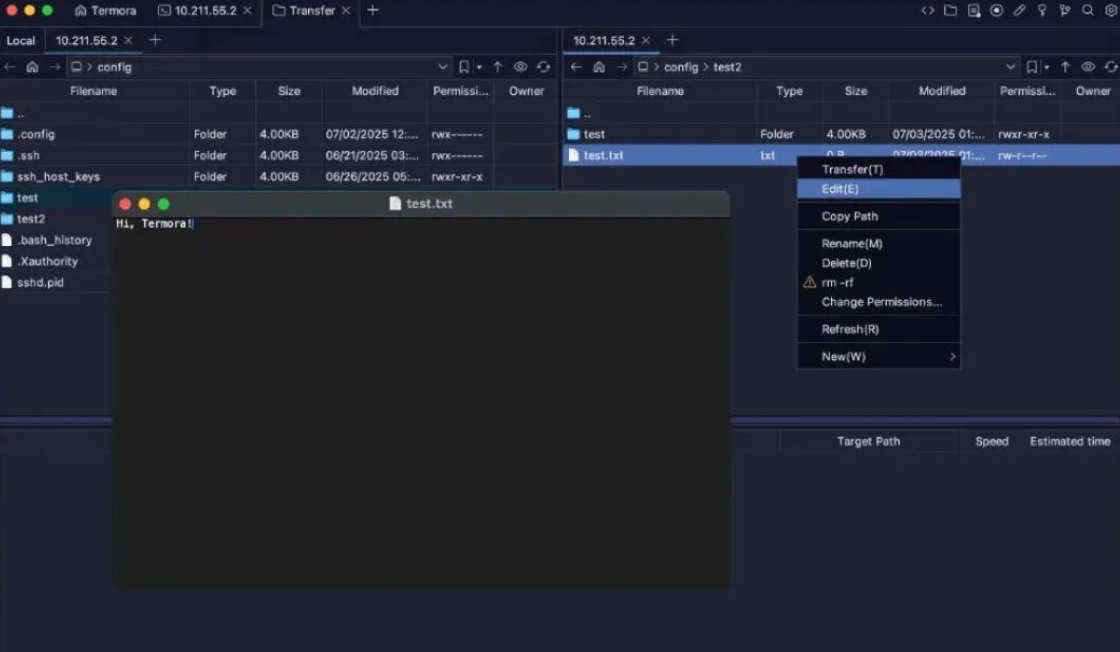
Task: Select the .bash_history file
Action: pyautogui.click(x=56, y=240)
